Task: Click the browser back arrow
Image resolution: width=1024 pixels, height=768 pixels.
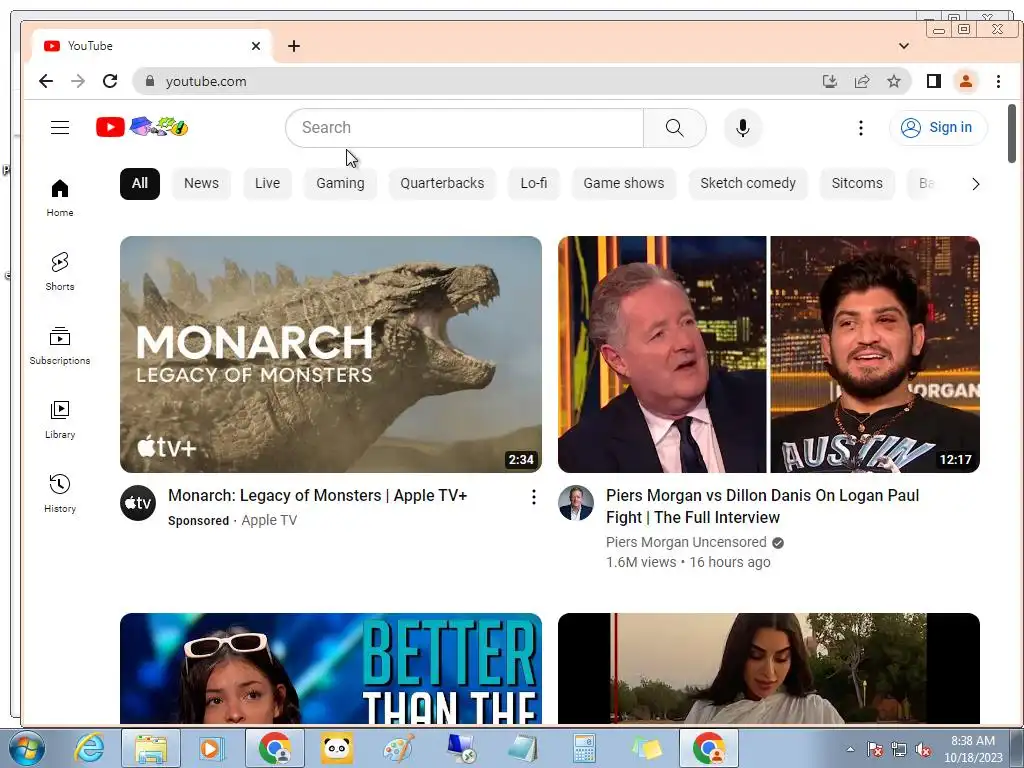Action: tap(46, 81)
